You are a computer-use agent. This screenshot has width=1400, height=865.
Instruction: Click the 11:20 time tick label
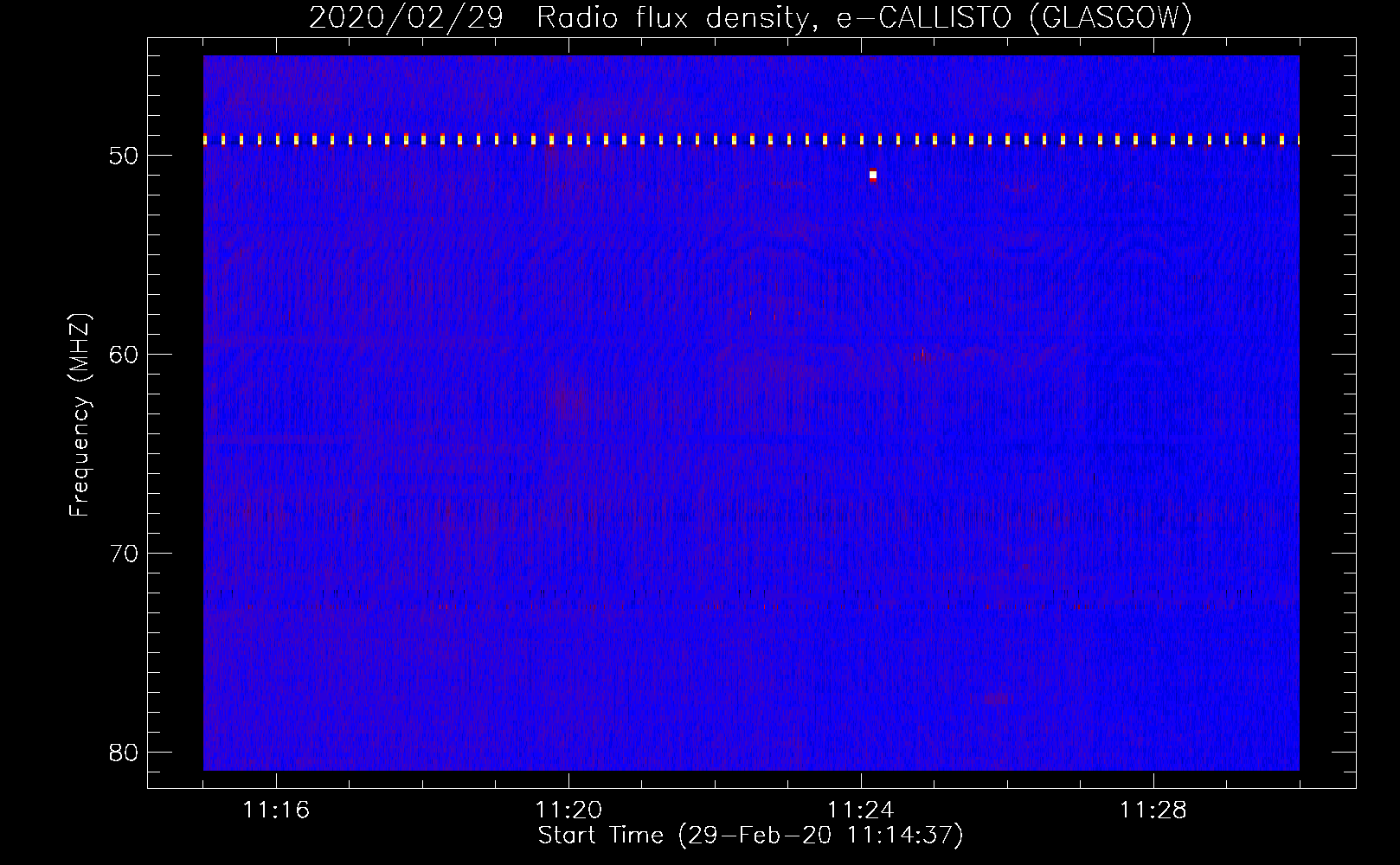tap(568, 810)
